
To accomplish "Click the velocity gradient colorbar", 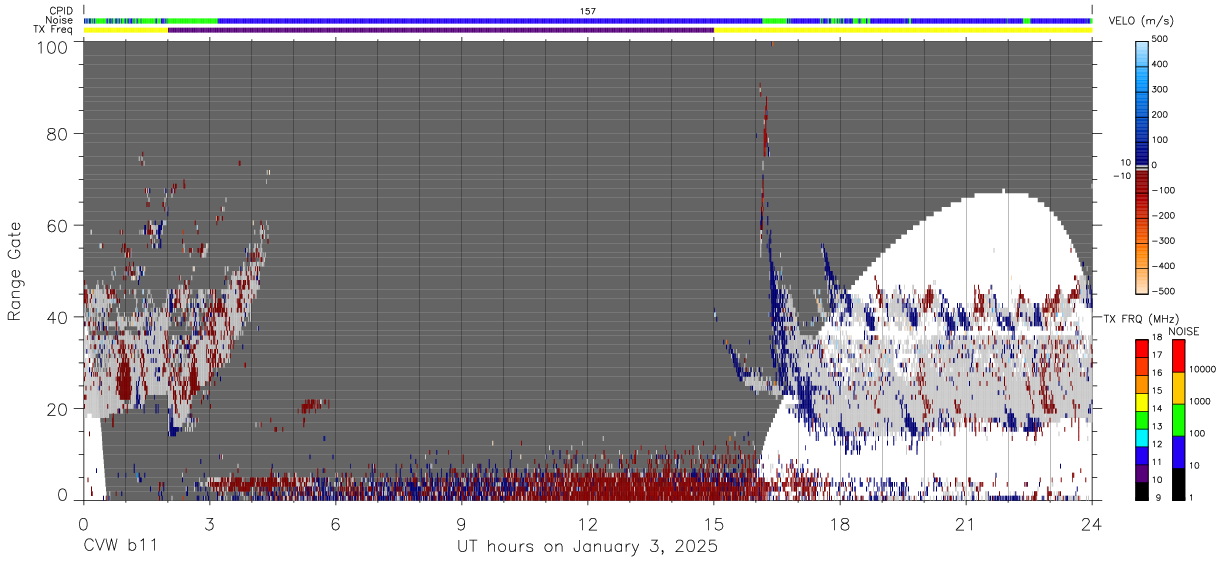I will click(x=1141, y=166).
